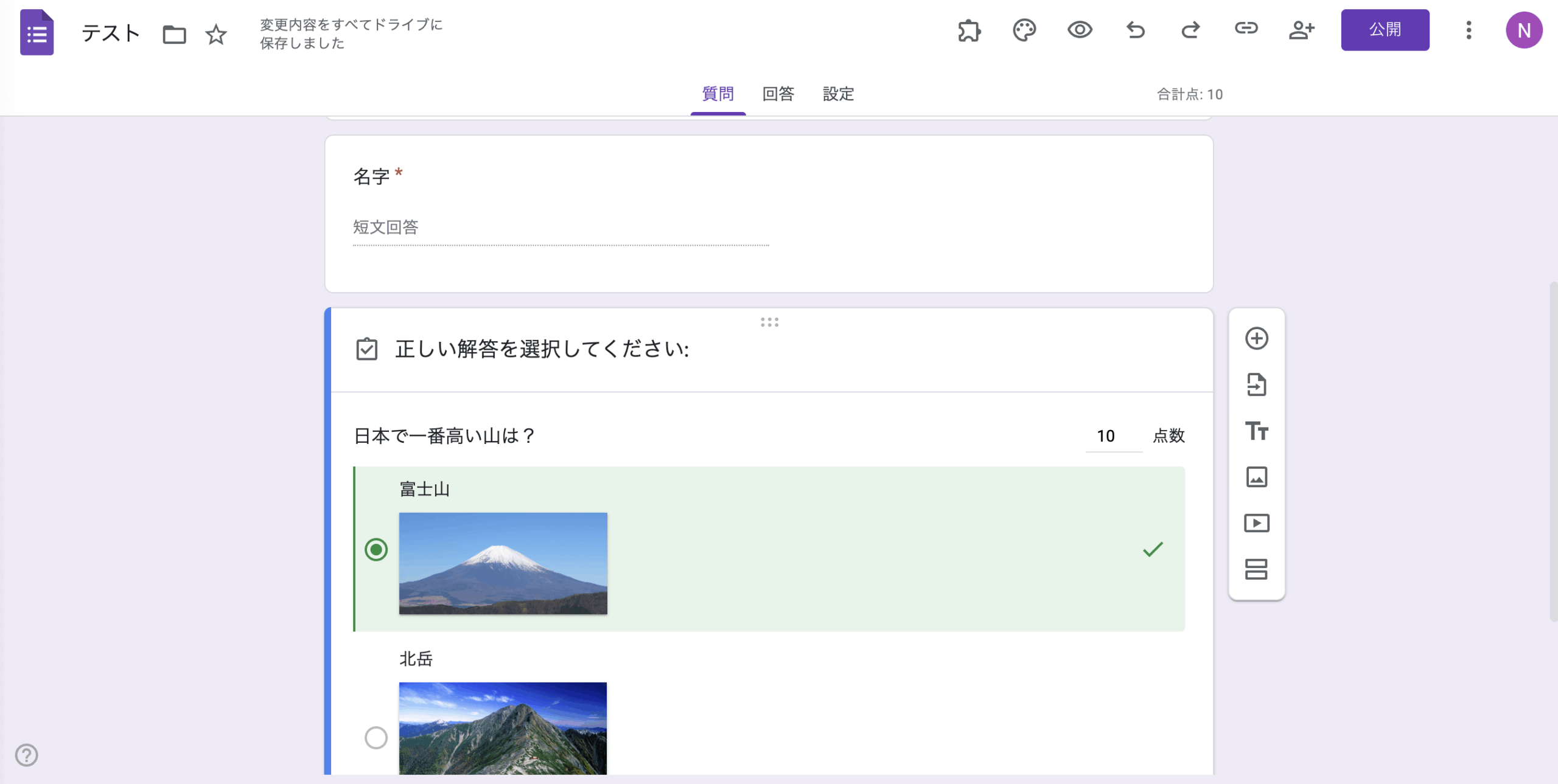Star the テスト form
Image resolution: width=1558 pixels, height=784 pixels.
point(215,35)
